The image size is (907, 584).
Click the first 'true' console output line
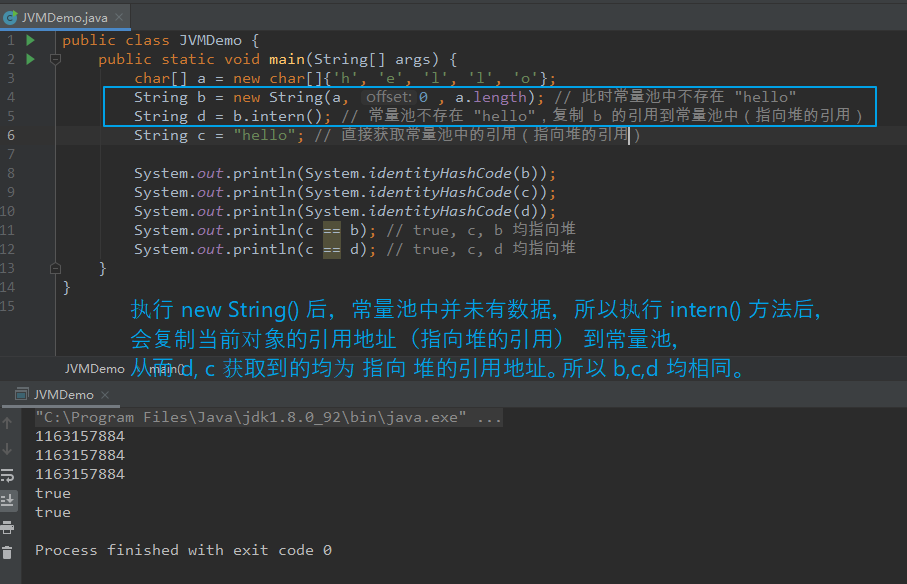pyautogui.click(x=53, y=493)
